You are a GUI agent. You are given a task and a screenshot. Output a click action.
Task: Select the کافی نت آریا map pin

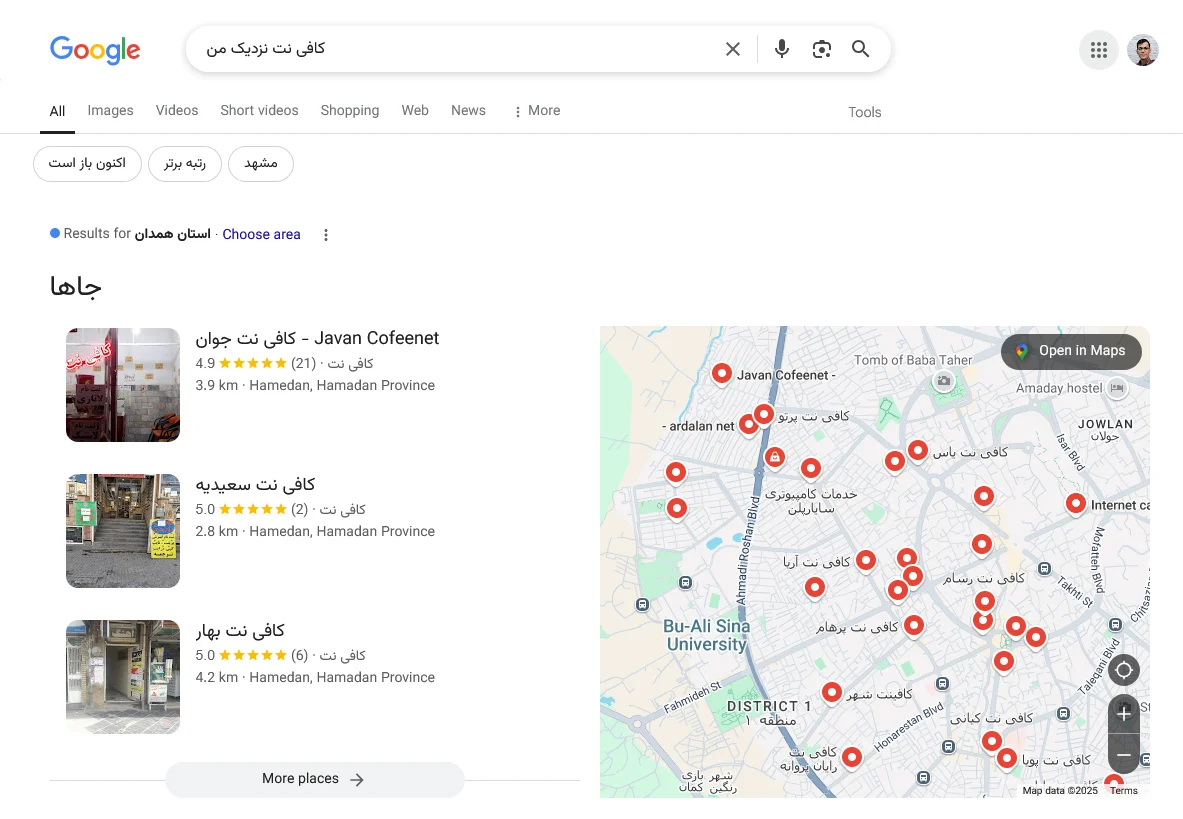tap(866, 560)
